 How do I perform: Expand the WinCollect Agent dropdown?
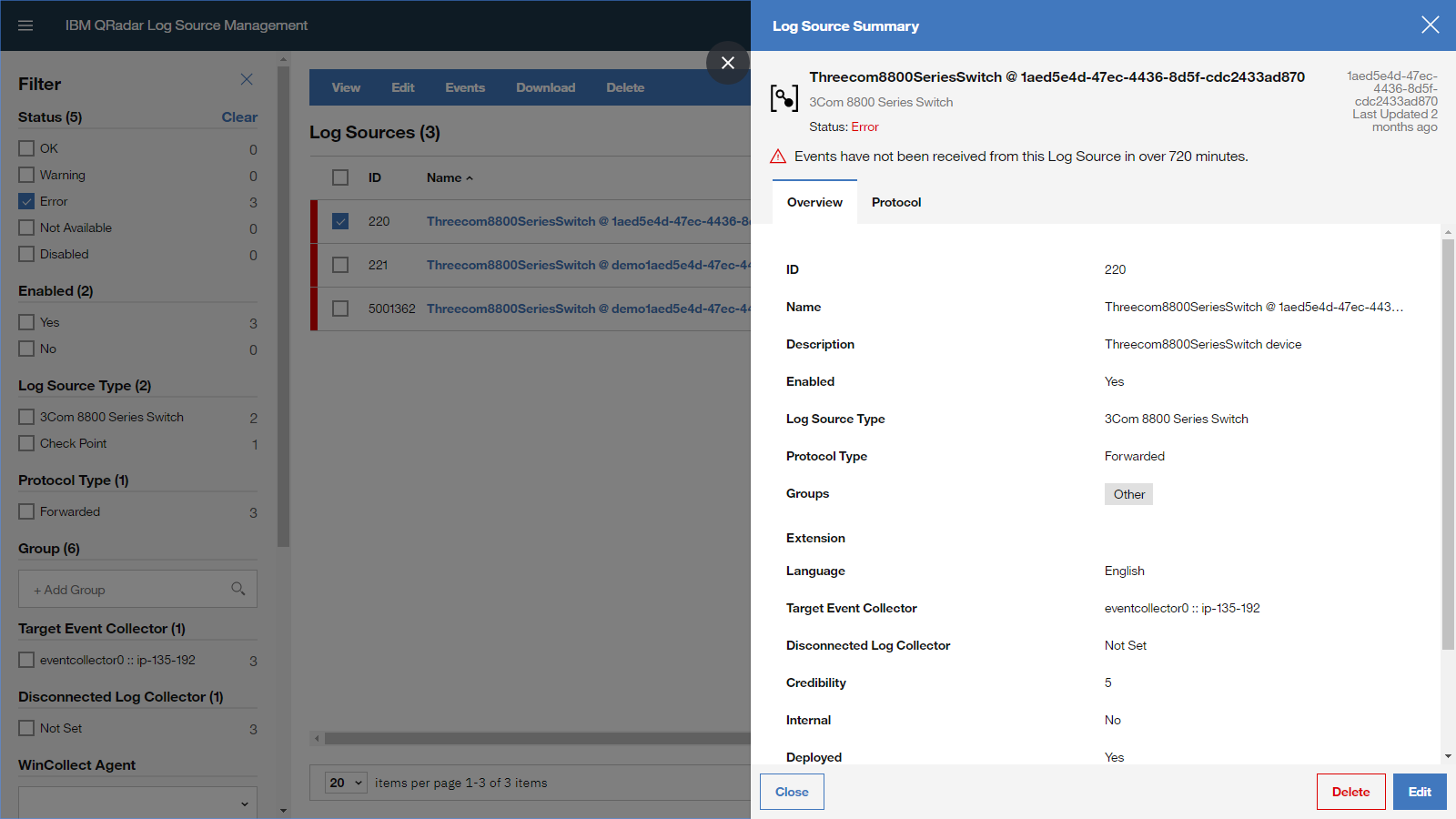click(x=244, y=804)
